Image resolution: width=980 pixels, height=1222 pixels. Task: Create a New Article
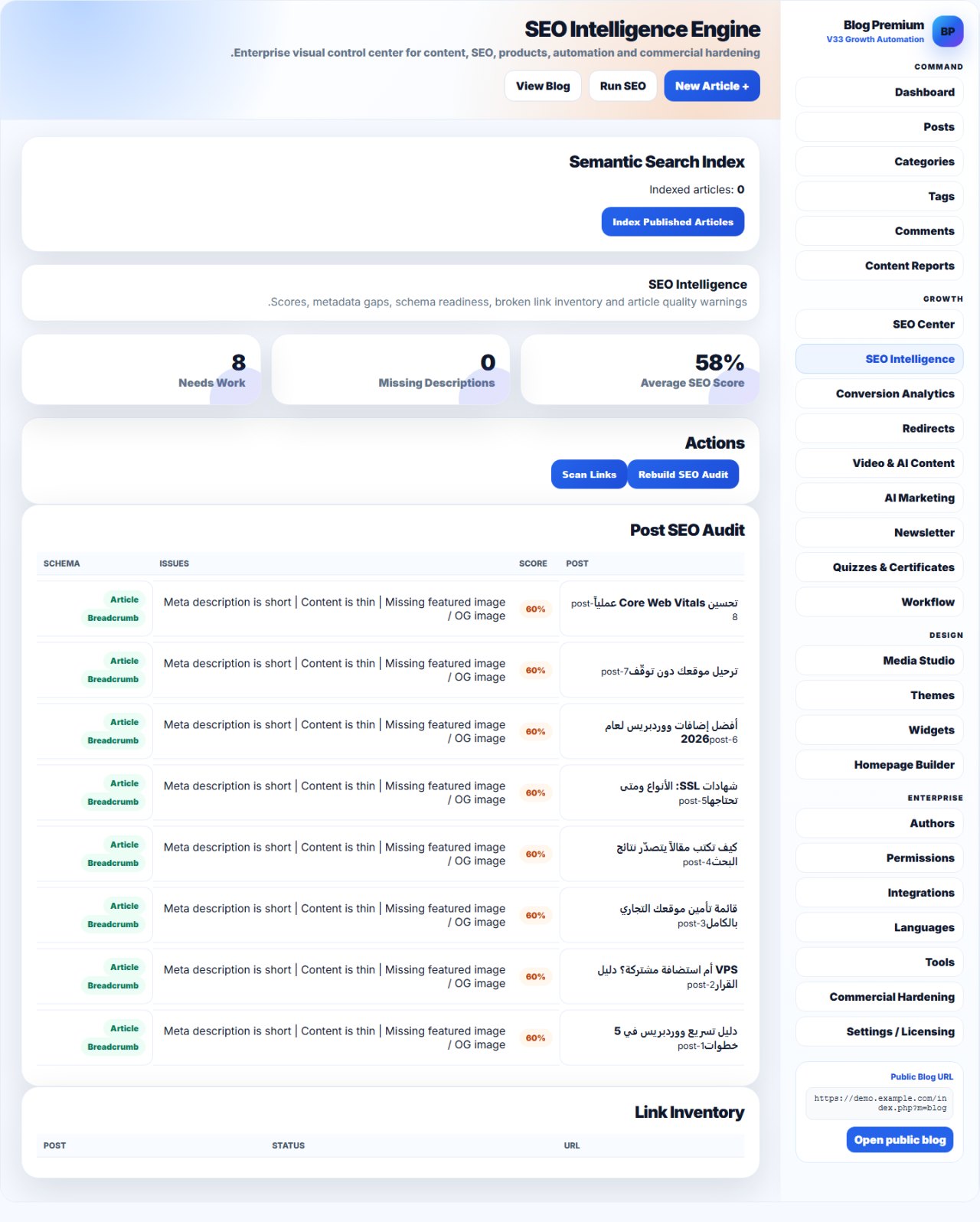click(x=712, y=86)
